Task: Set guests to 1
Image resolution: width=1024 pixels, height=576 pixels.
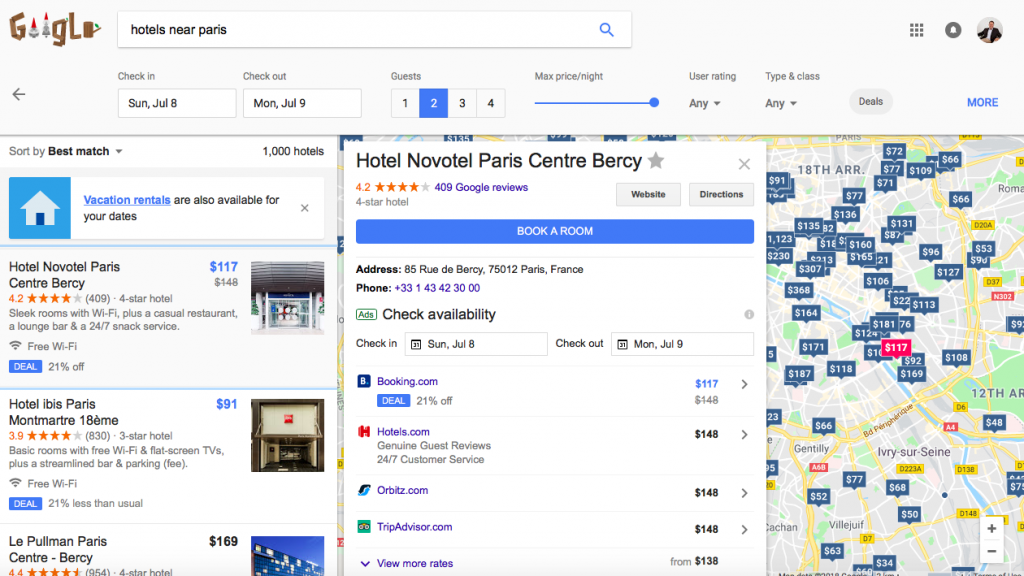Action: (405, 103)
